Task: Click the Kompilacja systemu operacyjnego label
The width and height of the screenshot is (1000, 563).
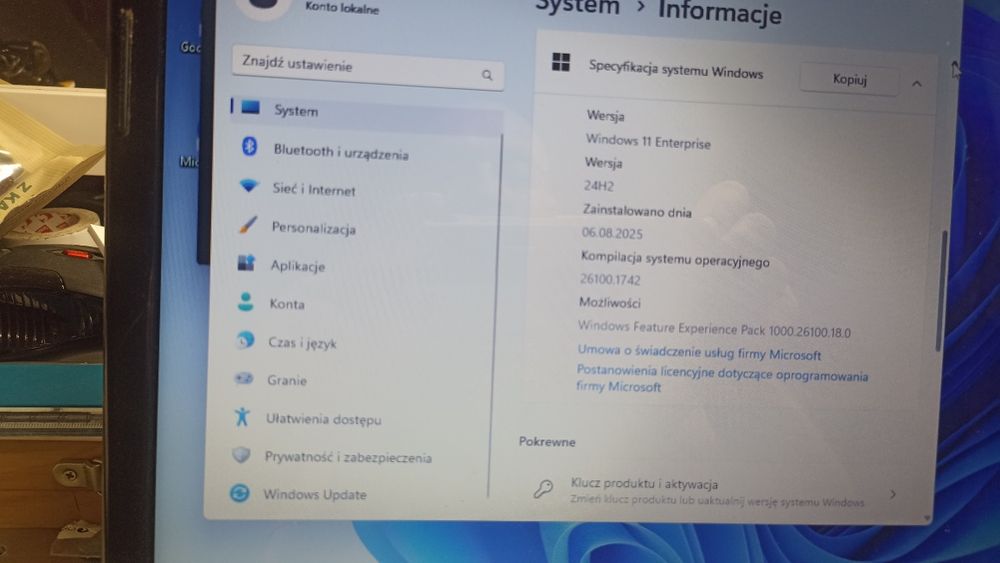Action: click(x=675, y=259)
